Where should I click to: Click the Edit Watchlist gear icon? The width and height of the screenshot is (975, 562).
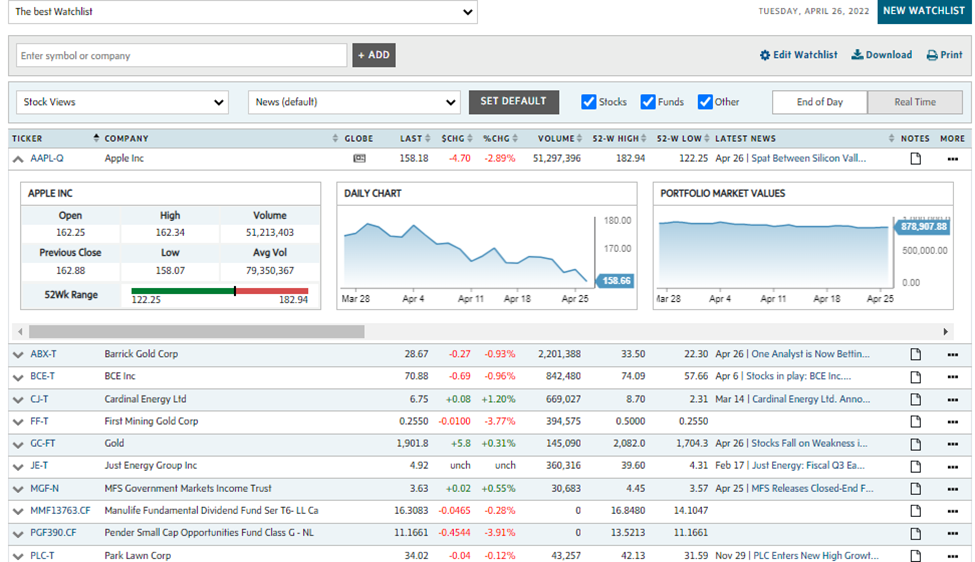[x=765, y=56]
